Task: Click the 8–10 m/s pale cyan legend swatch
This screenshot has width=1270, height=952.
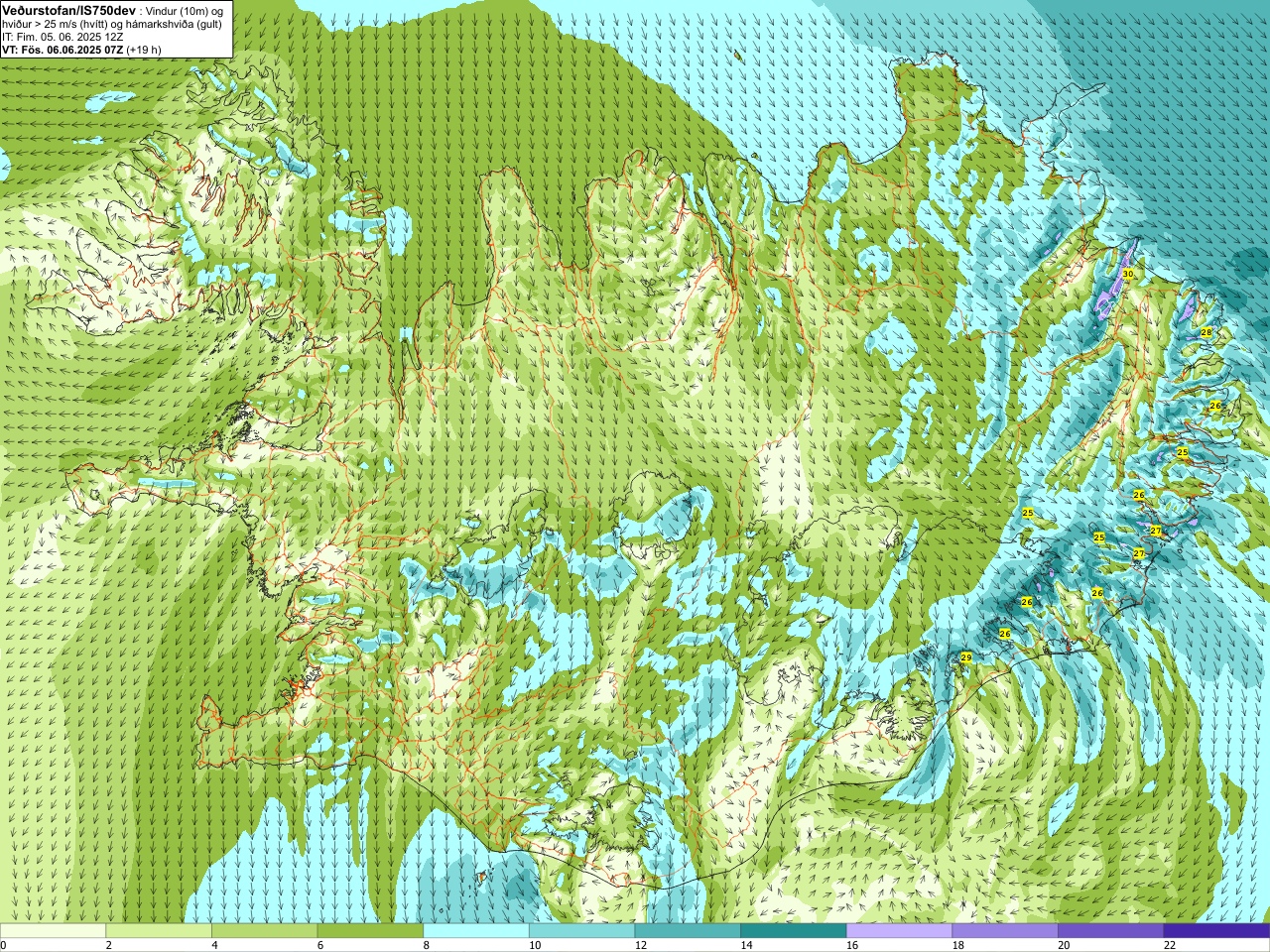Action: 476,931
